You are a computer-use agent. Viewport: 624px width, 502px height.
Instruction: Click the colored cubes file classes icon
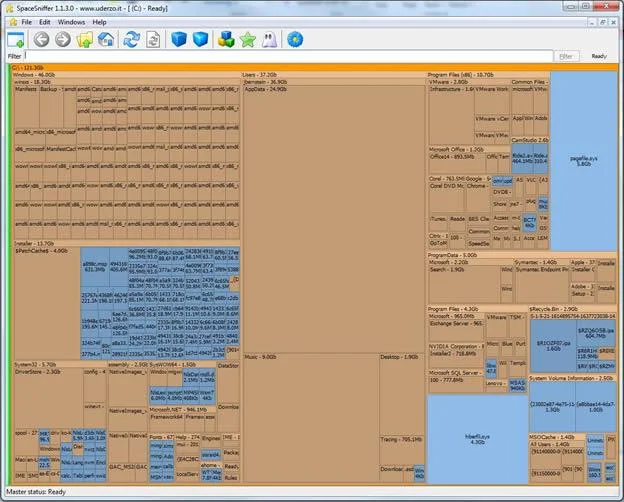(x=226, y=39)
